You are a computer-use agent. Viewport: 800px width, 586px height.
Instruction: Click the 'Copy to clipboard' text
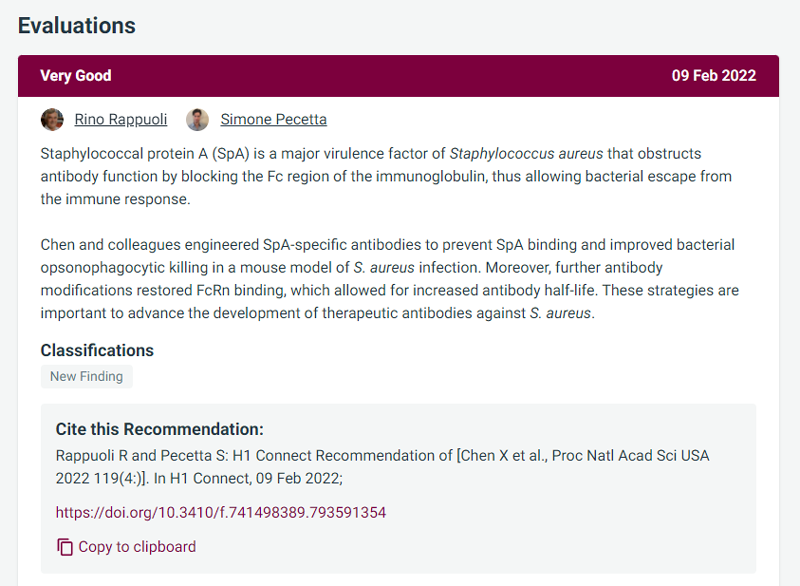(137, 547)
